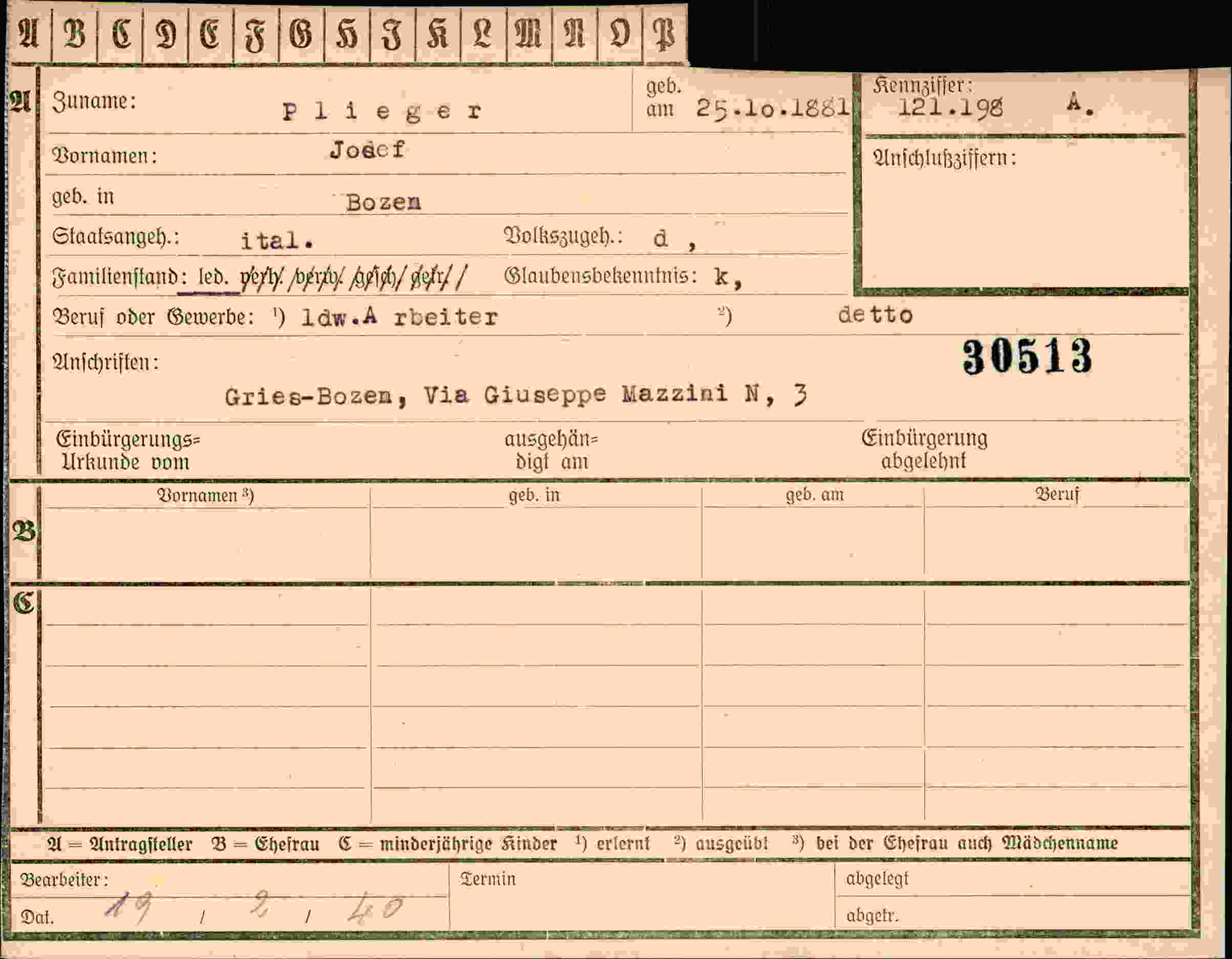Click the 'Termin' label
This screenshot has height=959, width=1232.
coord(488,879)
